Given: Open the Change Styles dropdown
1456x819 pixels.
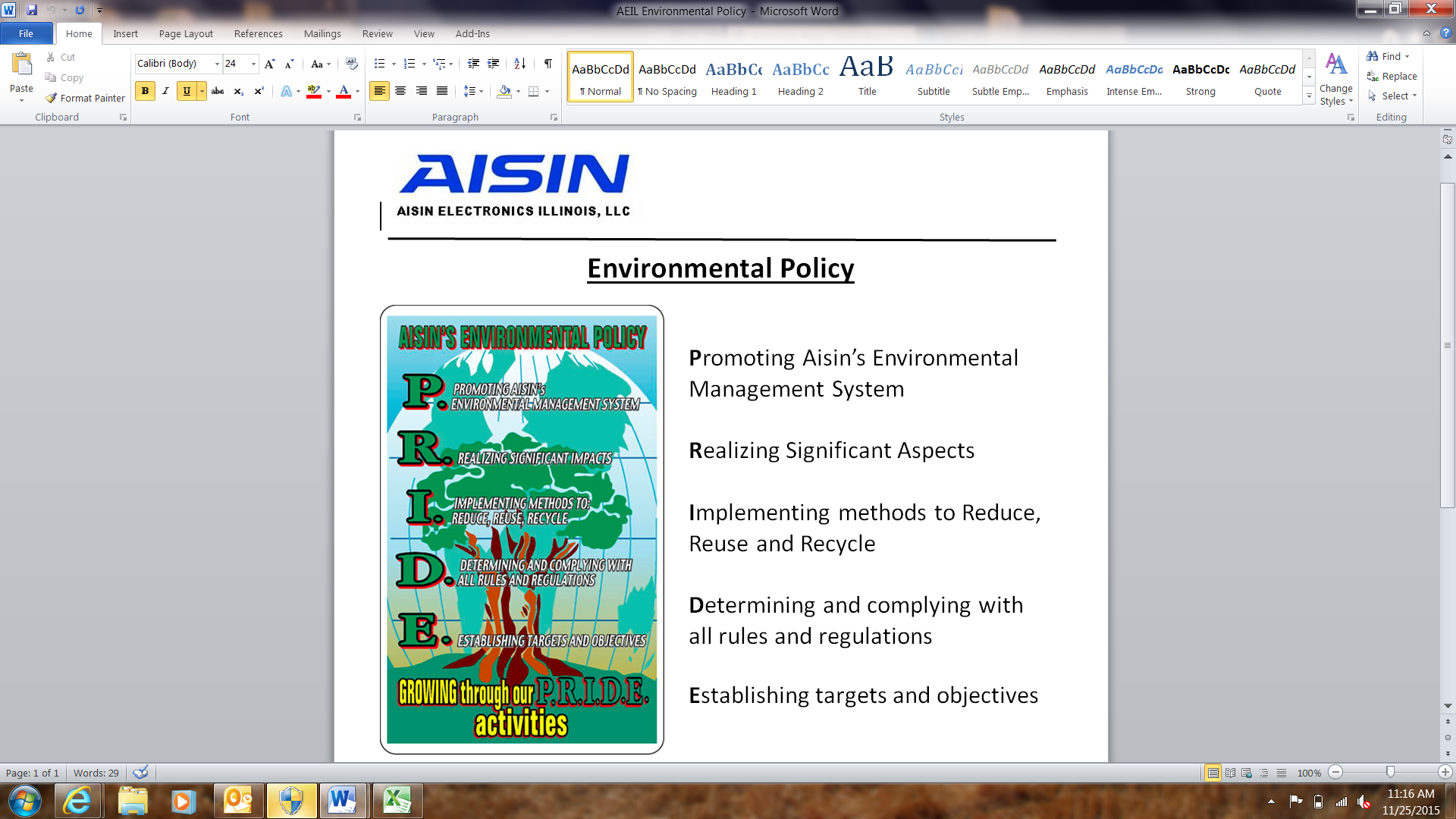Looking at the screenshot, I should [1336, 80].
